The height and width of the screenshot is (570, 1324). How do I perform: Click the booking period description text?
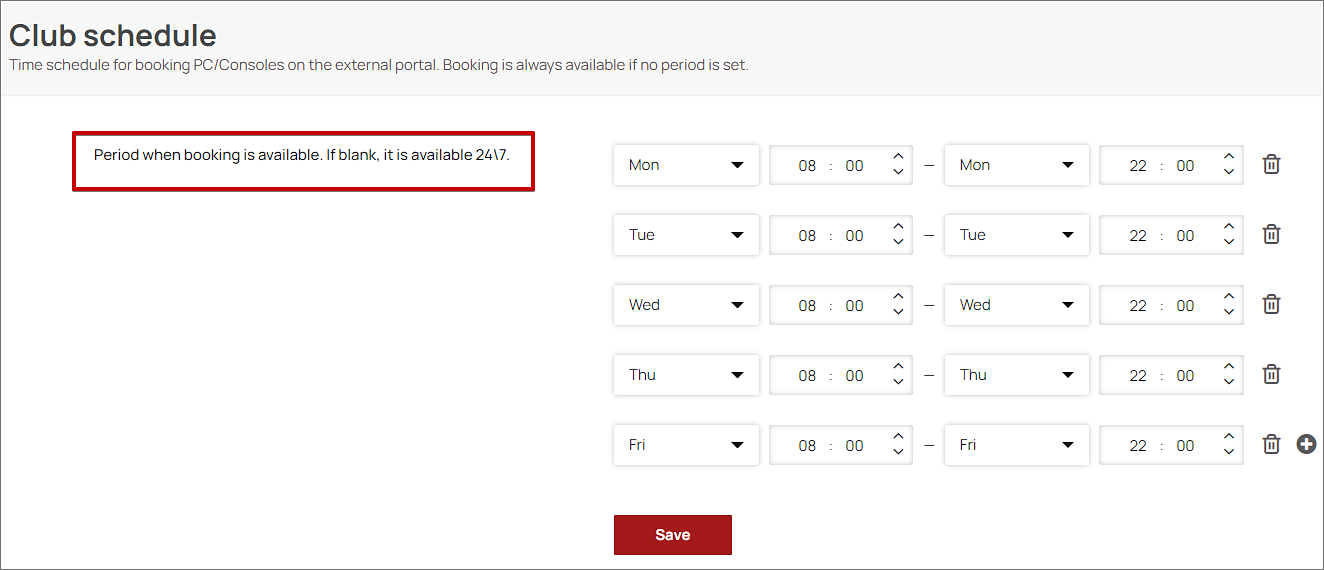(x=302, y=156)
